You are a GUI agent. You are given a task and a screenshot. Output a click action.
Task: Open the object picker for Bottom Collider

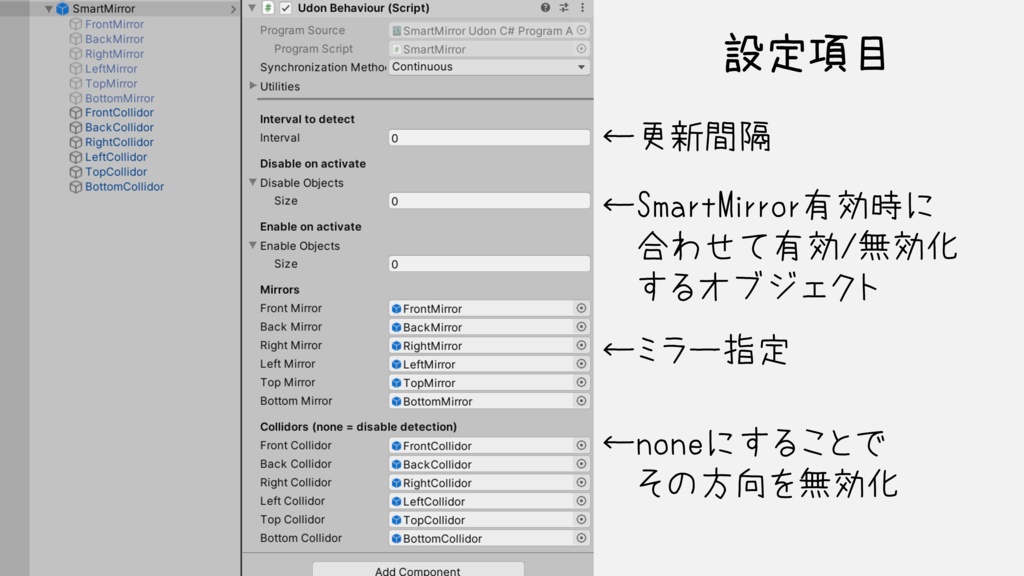point(581,538)
